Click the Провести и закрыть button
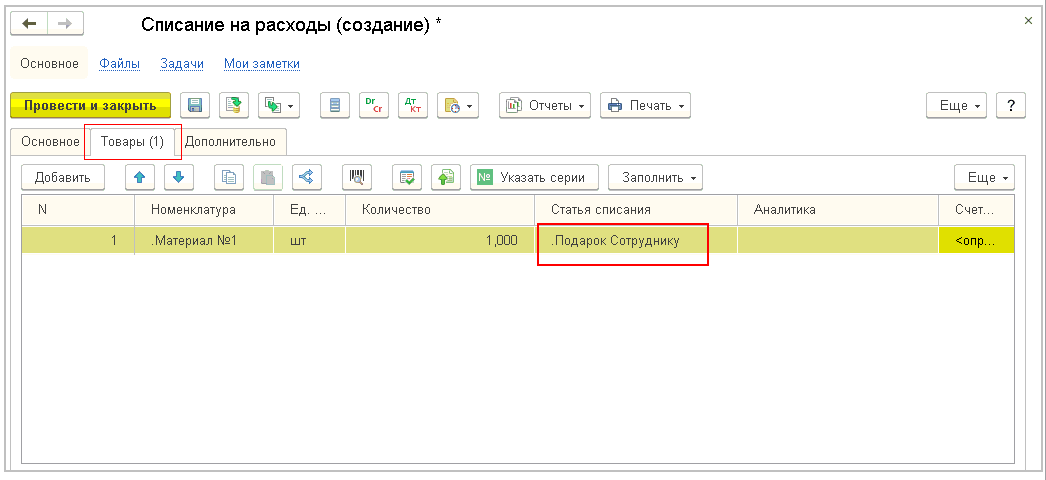The height and width of the screenshot is (480, 1046). pyautogui.click(x=90, y=105)
